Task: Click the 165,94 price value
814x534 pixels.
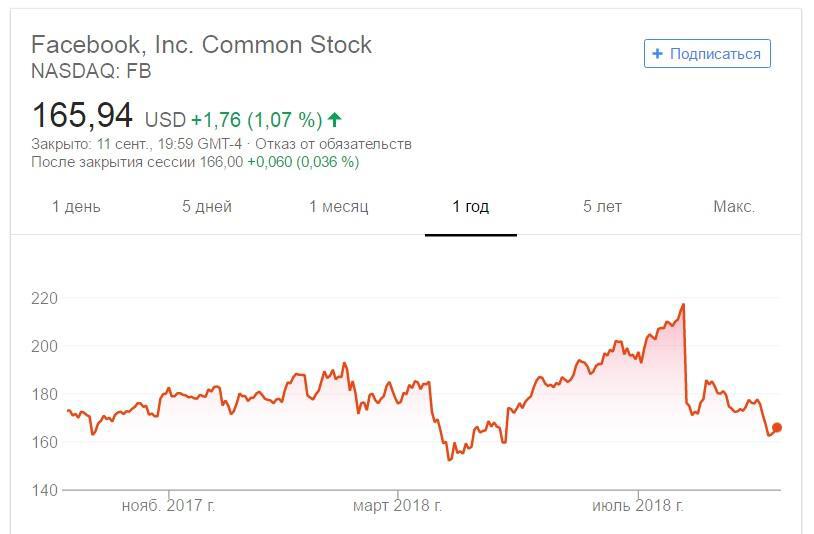Action: (x=82, y=115)
